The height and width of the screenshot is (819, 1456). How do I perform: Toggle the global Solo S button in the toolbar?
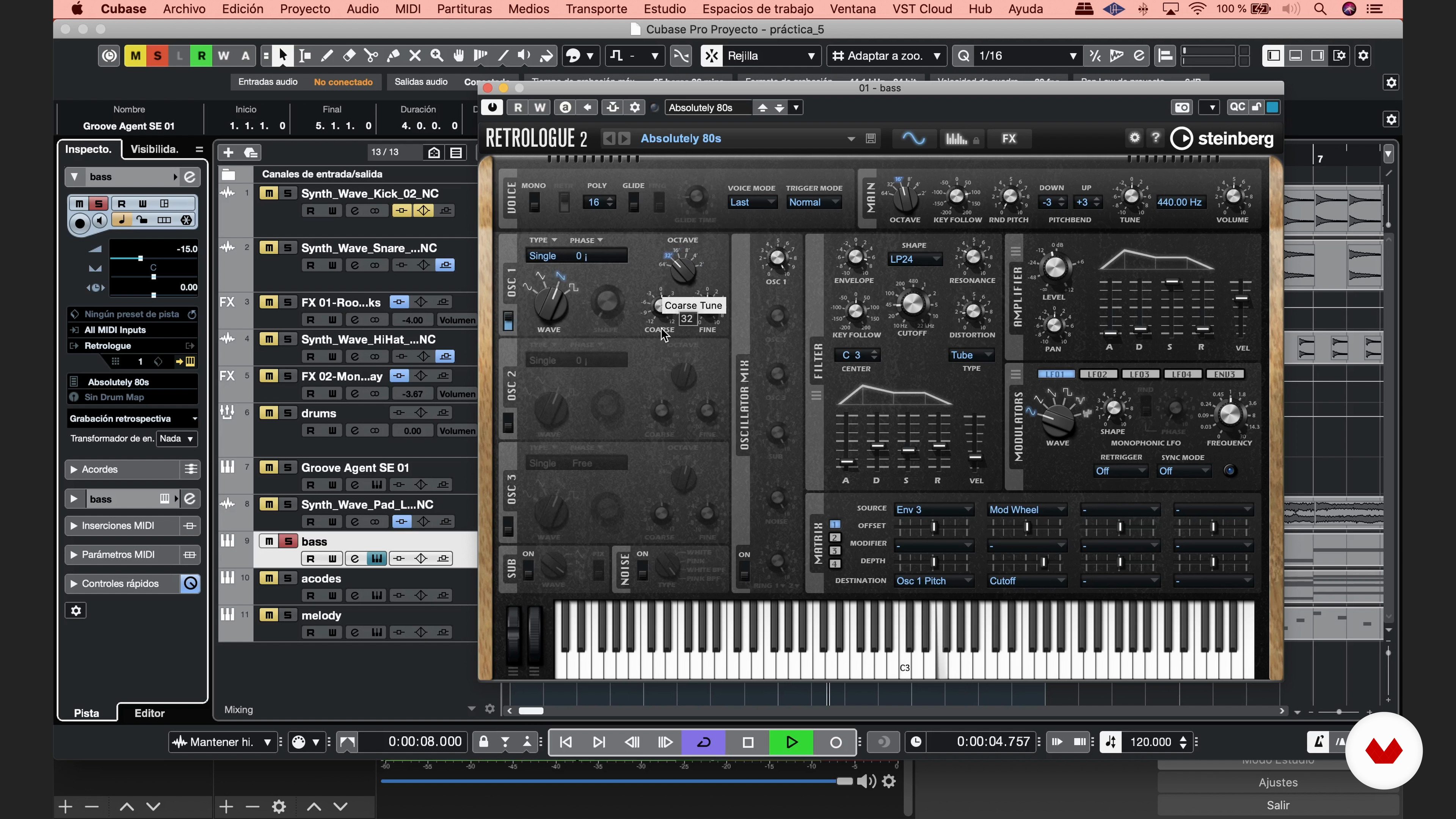pos(158,55)
